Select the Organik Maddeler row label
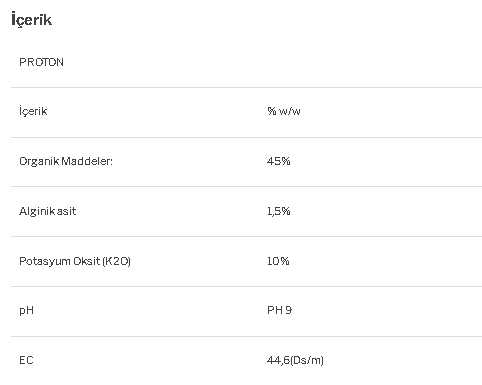Image resolution: width=482 pixels, height=385 pixels. click(x=66, y=161)
